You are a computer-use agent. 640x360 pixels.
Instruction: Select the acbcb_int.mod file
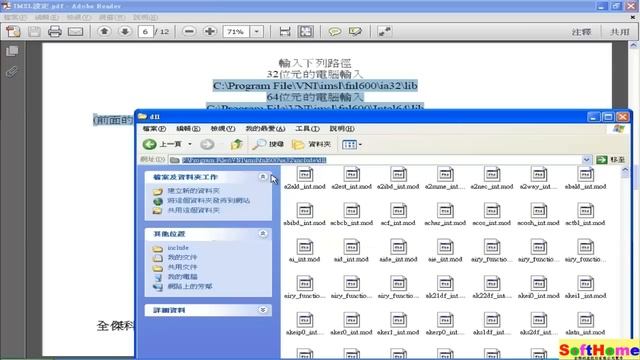[x=351, y=215]
